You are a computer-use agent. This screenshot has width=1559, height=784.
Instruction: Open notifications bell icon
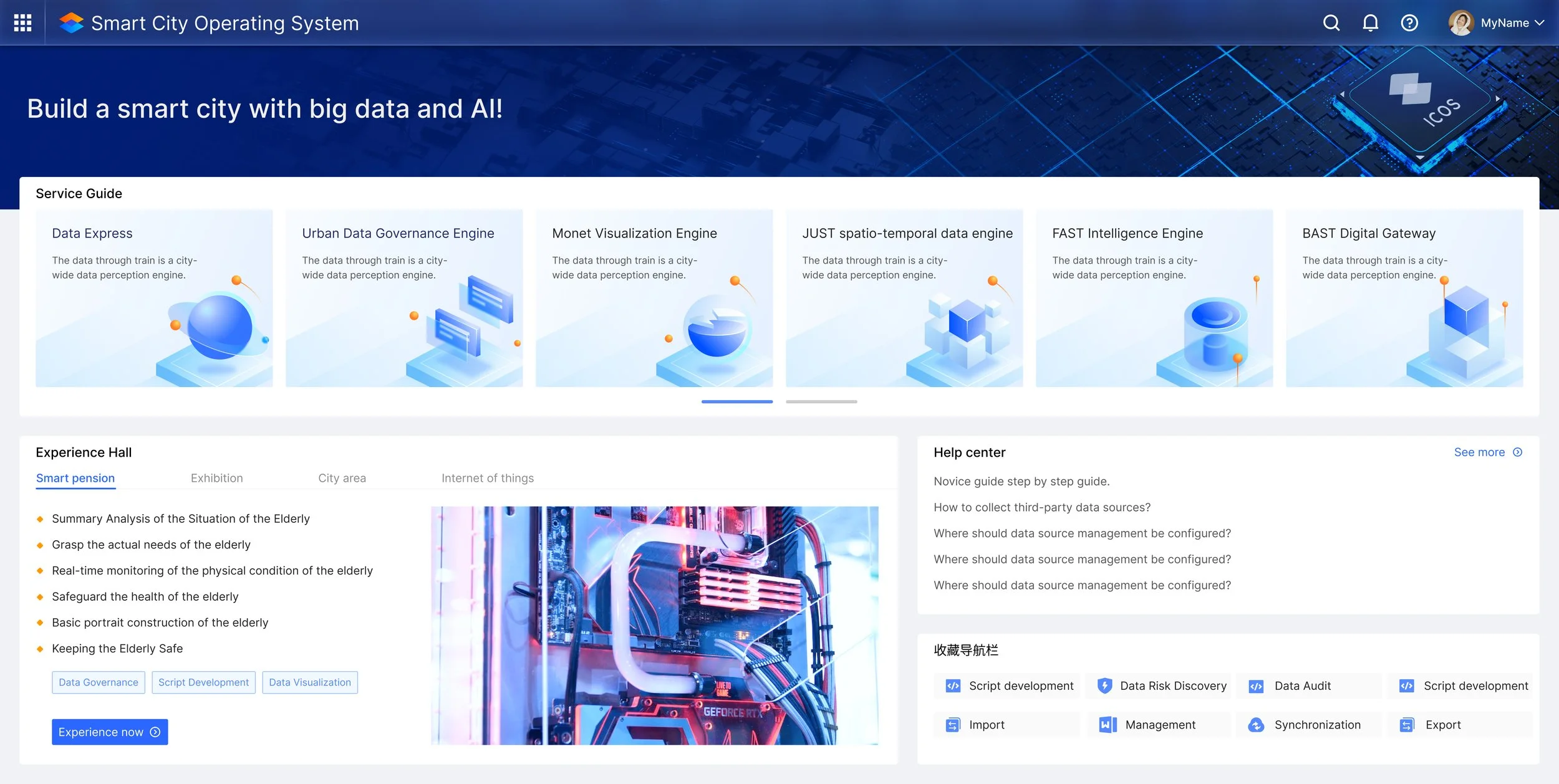click(x=1370, y=23)
